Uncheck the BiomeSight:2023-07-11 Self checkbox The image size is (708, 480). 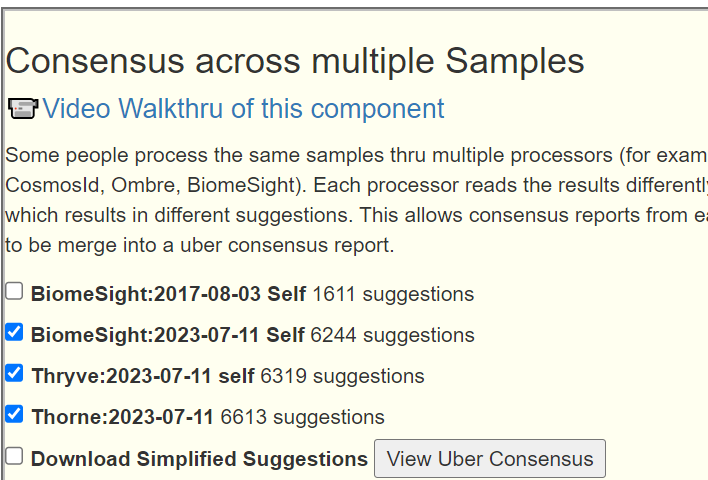point(14,332)
